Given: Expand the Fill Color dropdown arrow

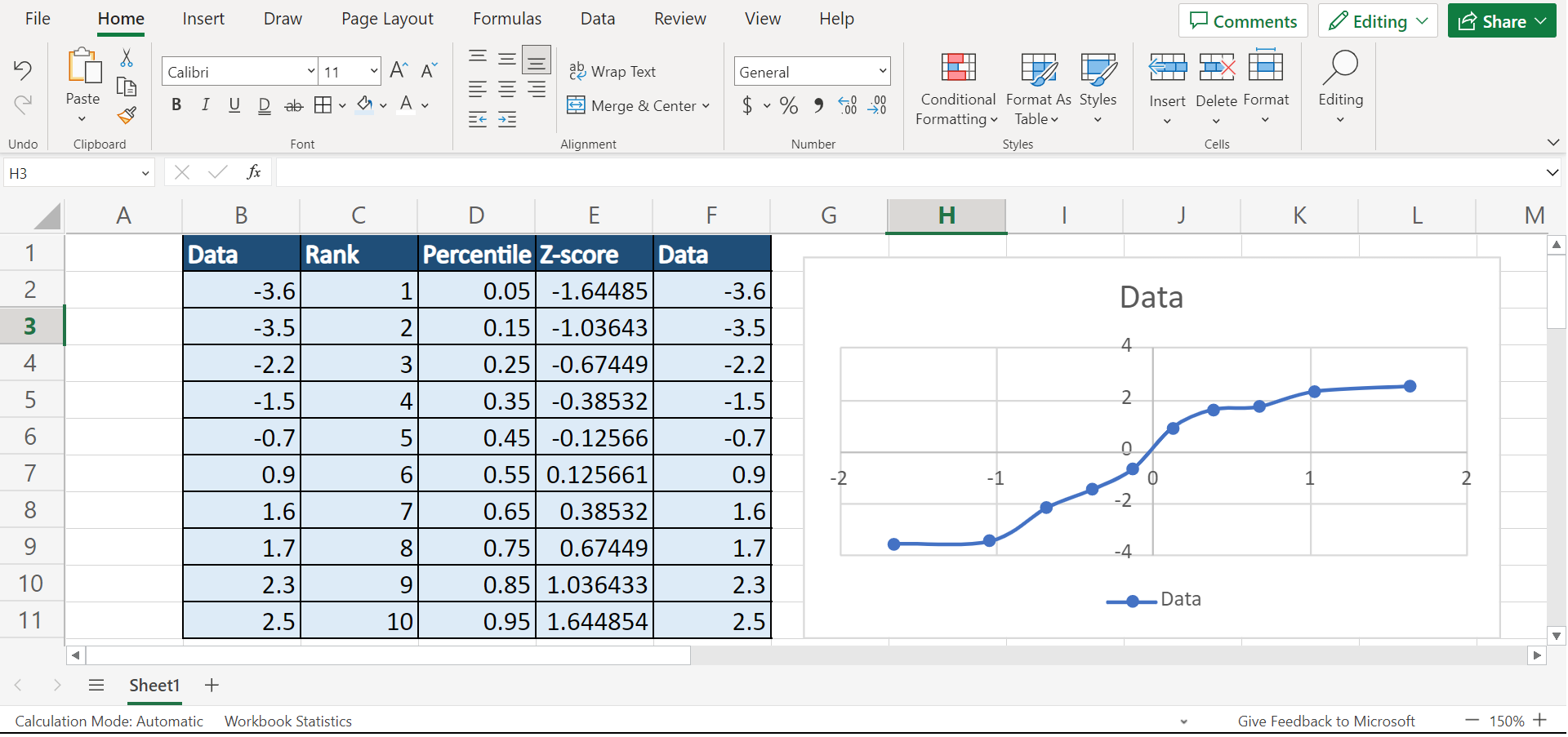Looking at the screenshot, I should [382, 105].
